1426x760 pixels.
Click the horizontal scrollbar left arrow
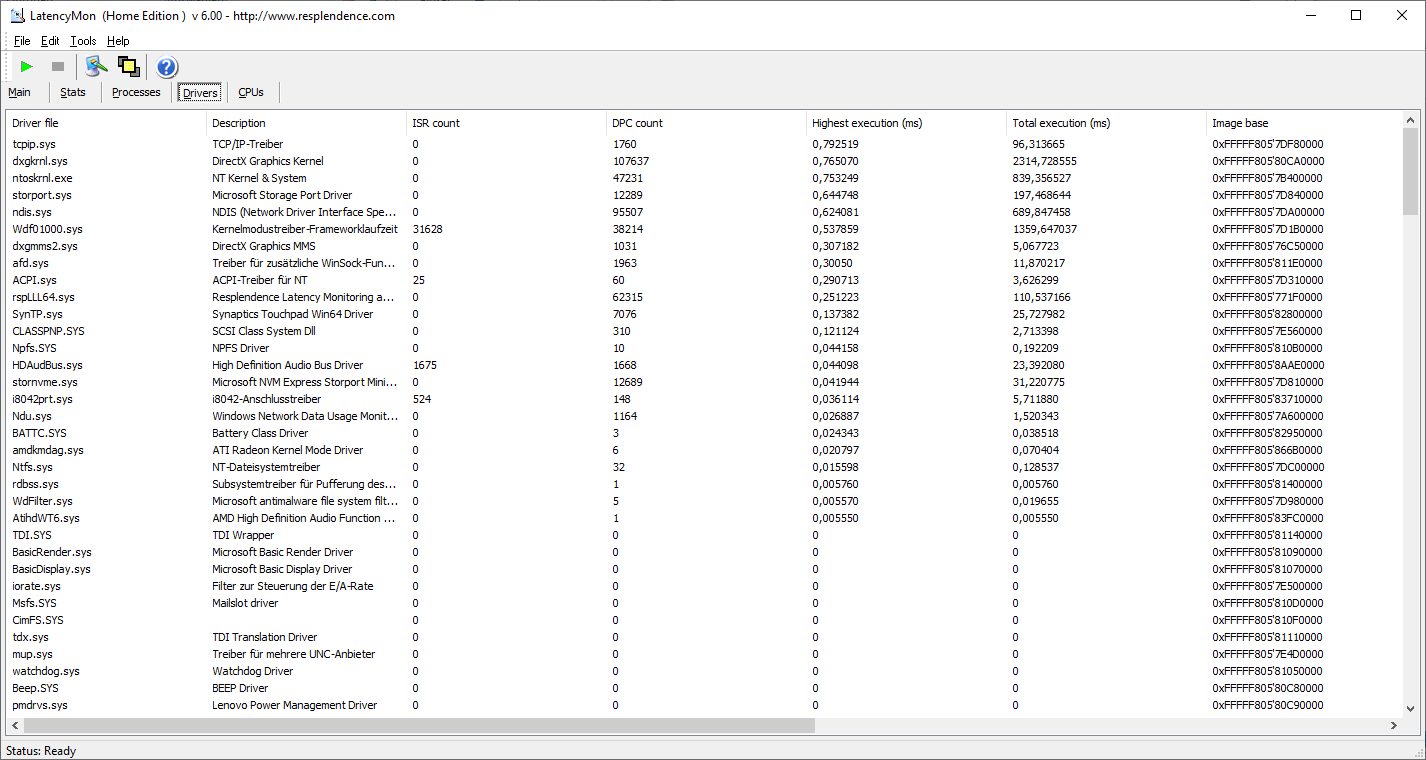[x=14, y=725]
